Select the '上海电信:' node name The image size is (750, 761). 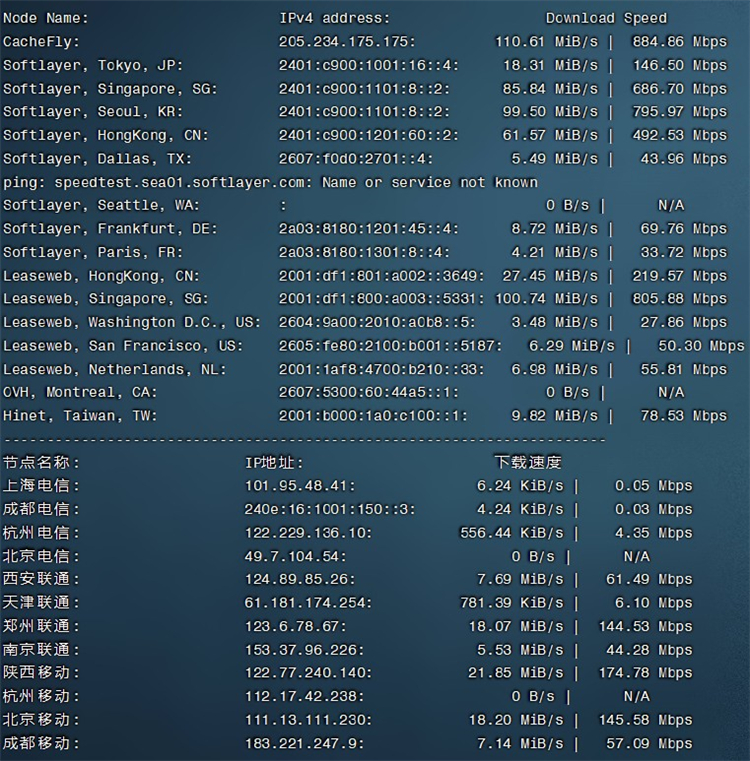coord(41,486)
